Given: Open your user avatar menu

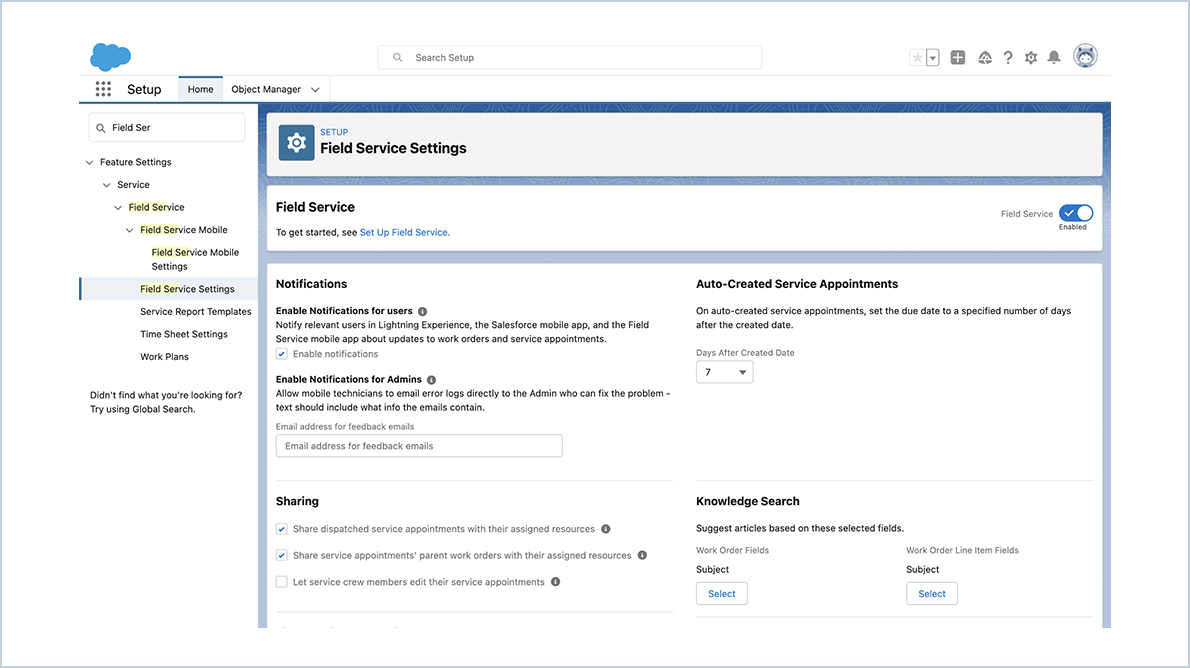Looking at the screenshot, I should pos(1085,57).
